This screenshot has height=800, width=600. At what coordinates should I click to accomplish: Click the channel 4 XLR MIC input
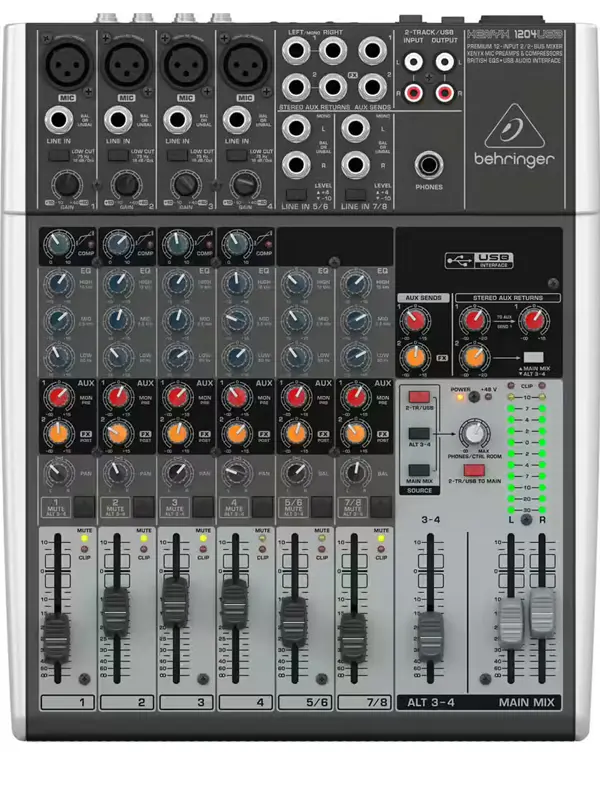point(244,65)
